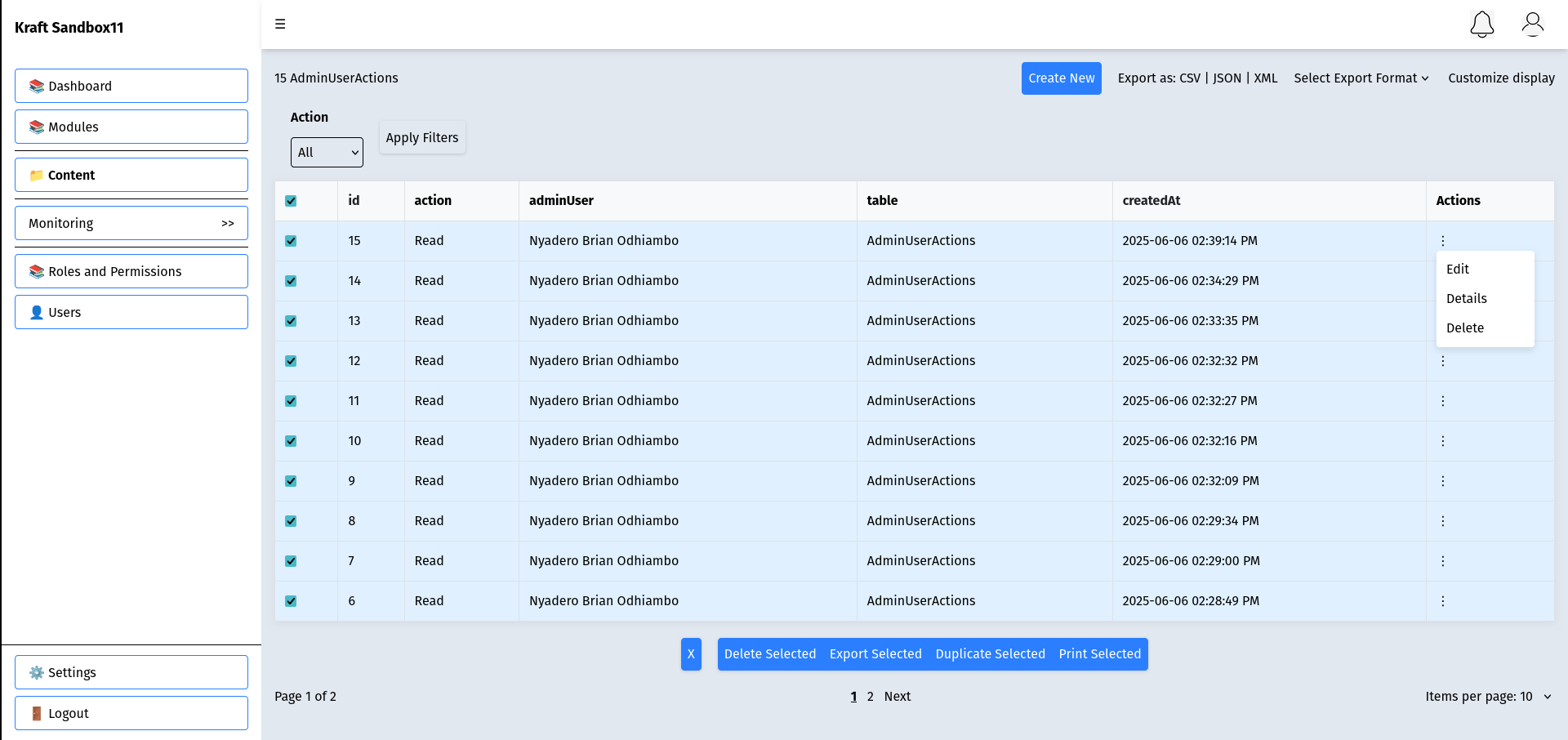Click Duplicate Selected button
Image resolution: width=1568 pixels, height=740 pixels.
tap(990, 654)
